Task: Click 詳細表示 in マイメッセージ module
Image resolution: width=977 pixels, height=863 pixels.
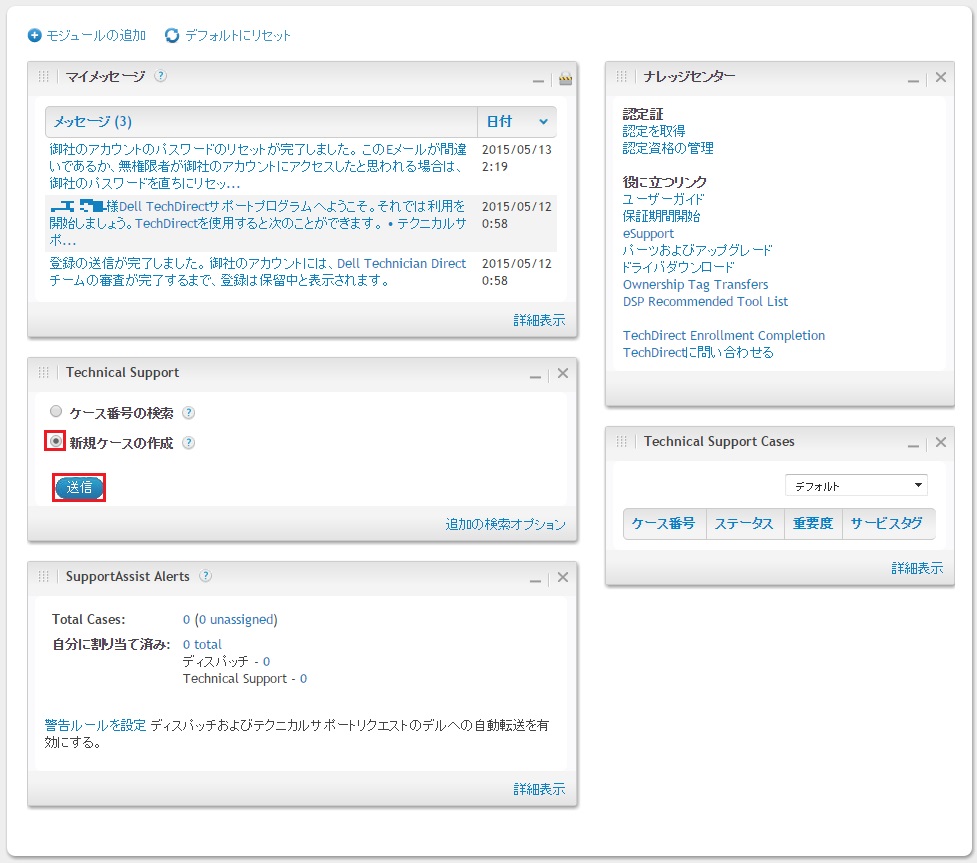Action: pyautogui.click(x=539, y=320)
